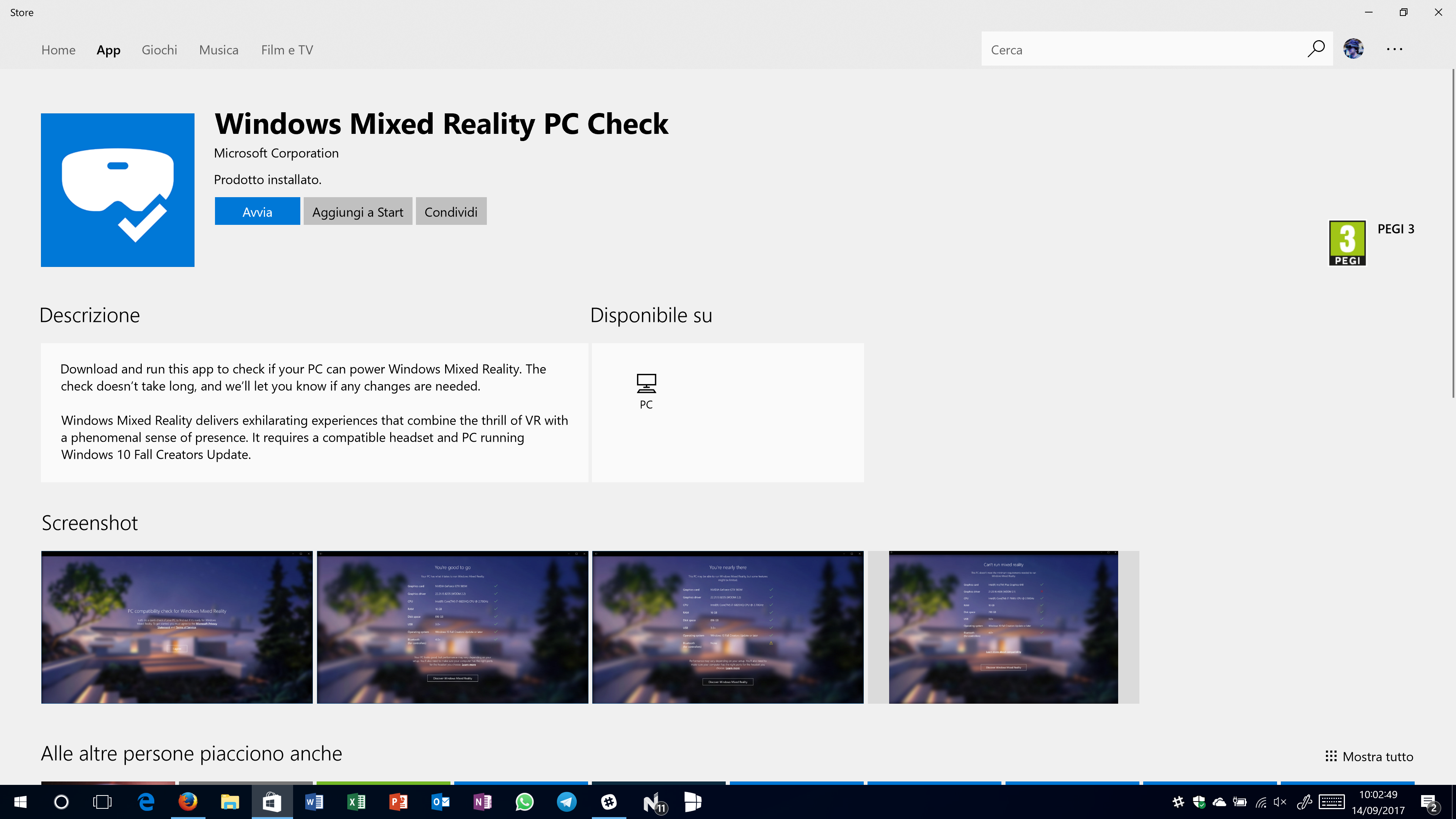Open WhatsApp from taskbar
This screenshot has height=819, width=1456.
point(524,802)
